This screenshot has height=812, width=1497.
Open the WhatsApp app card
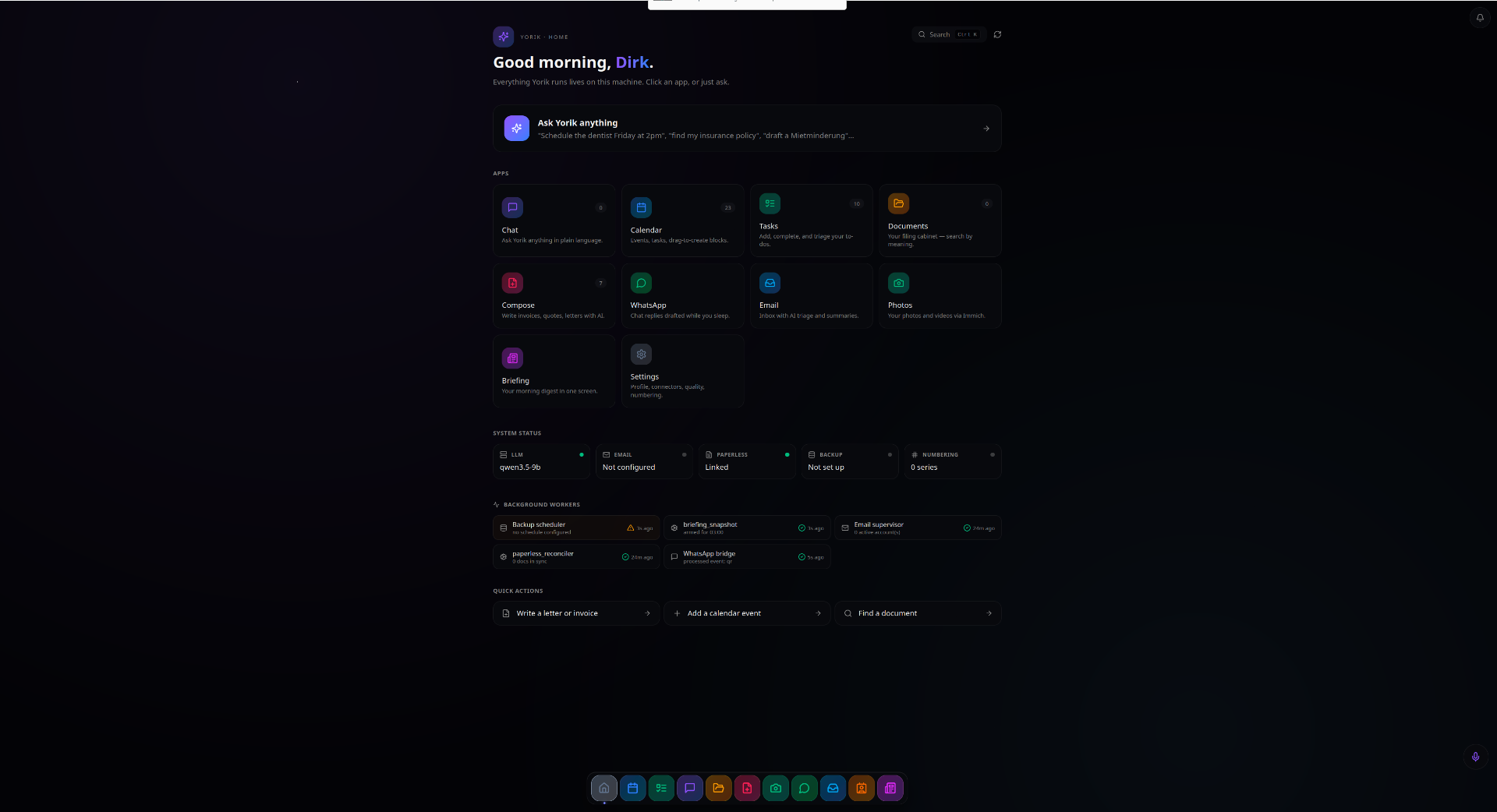tap(683, 296)
